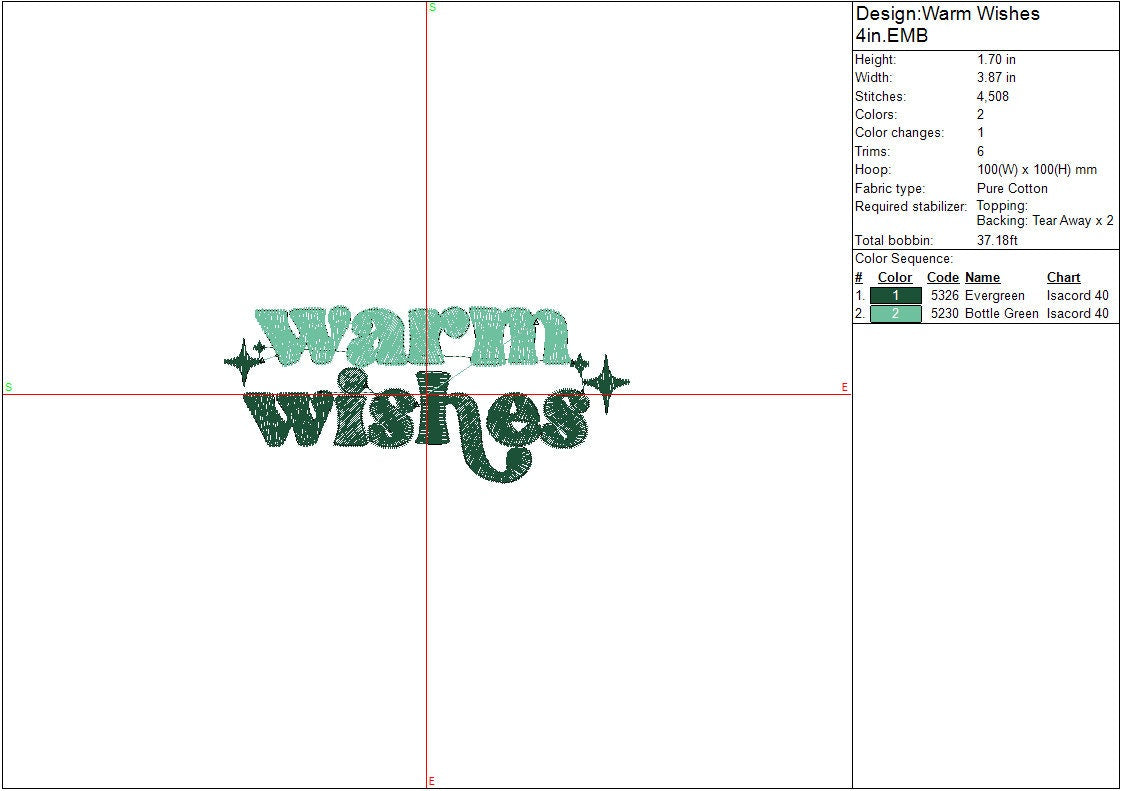1125x791 pixels.
Task: Select the small sparkle beside the left star
Action: point(260,347)
